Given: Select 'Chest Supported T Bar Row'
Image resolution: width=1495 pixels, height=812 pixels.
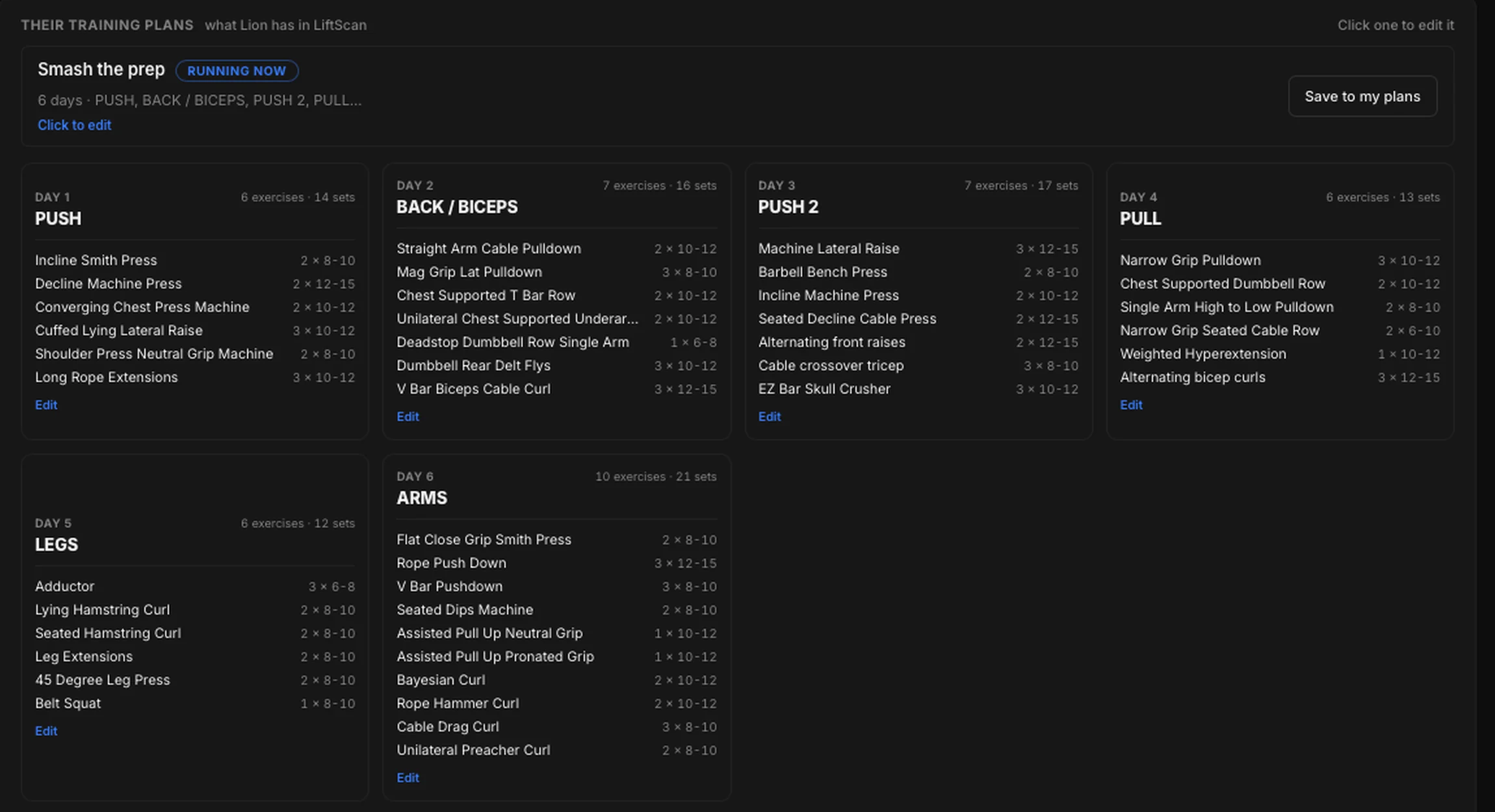Looking at the screenshot, I should (x=556, y=295).
